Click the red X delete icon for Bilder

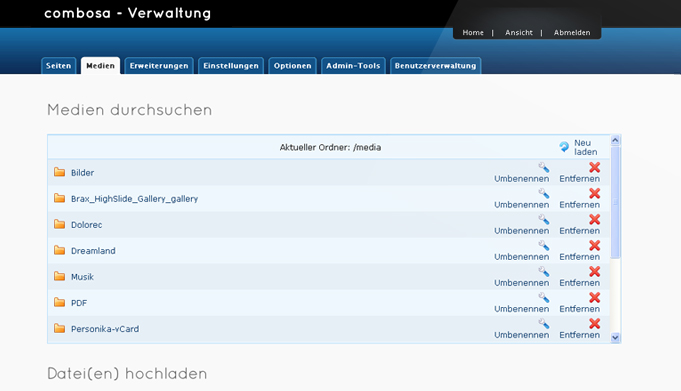pyautogui.click(x=595, y=167)
